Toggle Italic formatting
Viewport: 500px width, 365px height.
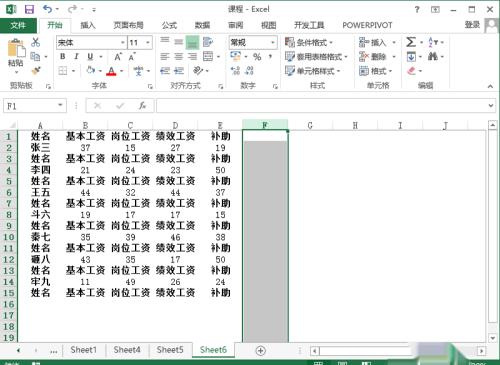pos(76,57)
